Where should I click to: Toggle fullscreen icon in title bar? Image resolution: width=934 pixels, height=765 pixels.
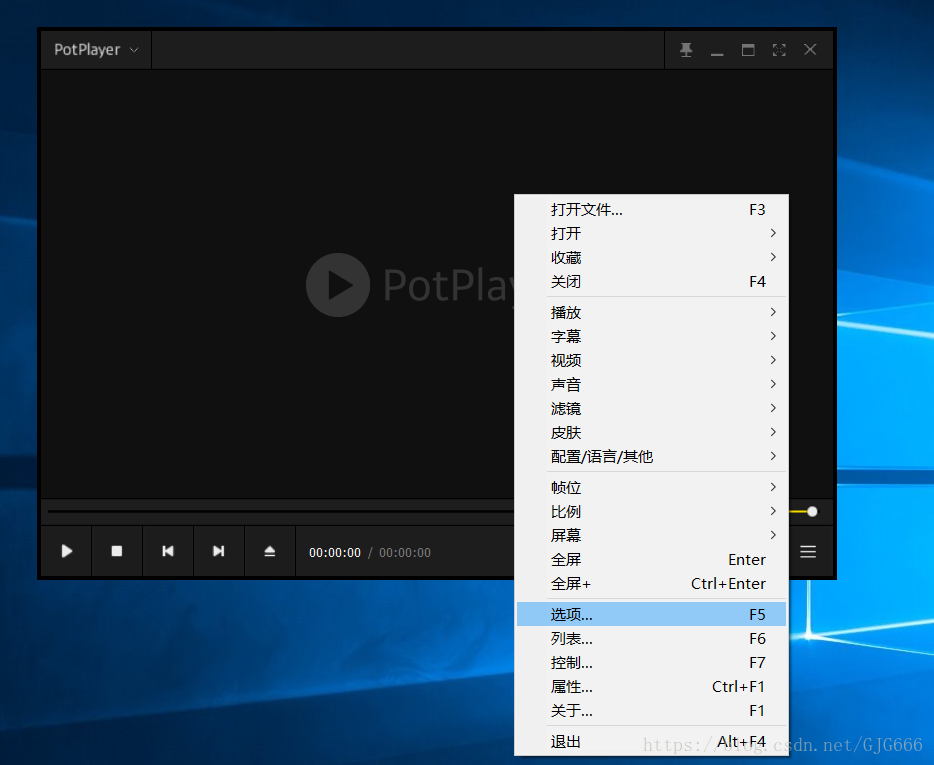click(x=779, y=50)
